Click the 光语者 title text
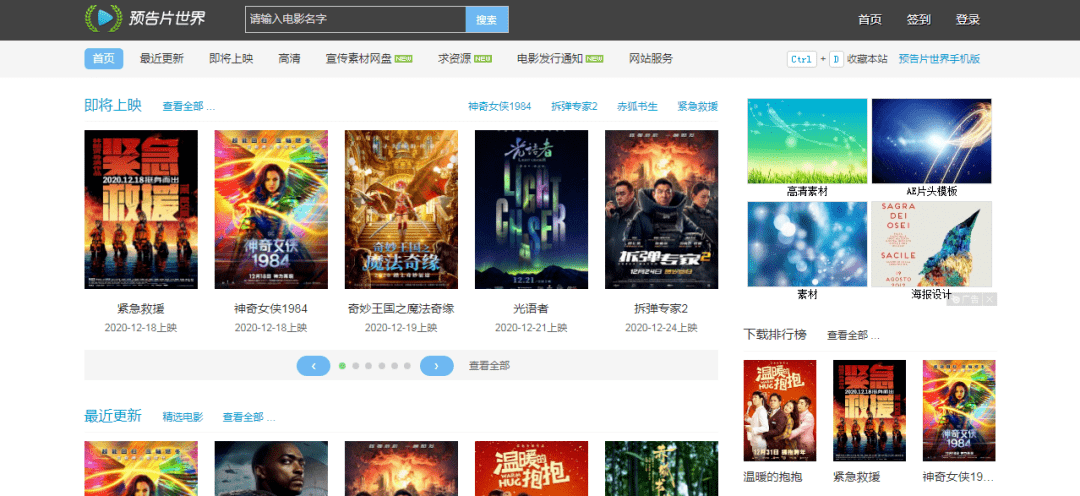Image resolution: width=1080 pixels, height=496 pixels. pyautogui.click(x=531, y=309)
